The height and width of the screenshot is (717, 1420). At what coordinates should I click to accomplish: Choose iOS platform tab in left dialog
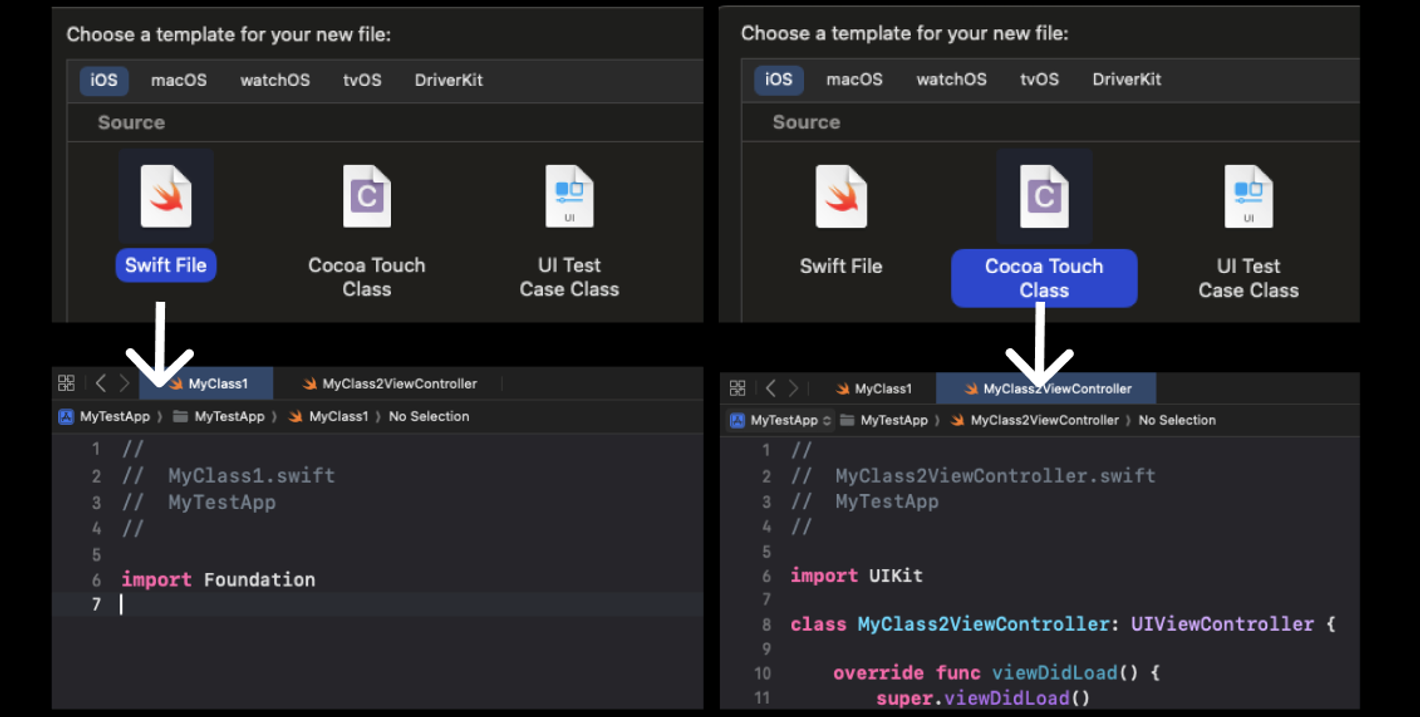tap(104, 80)
